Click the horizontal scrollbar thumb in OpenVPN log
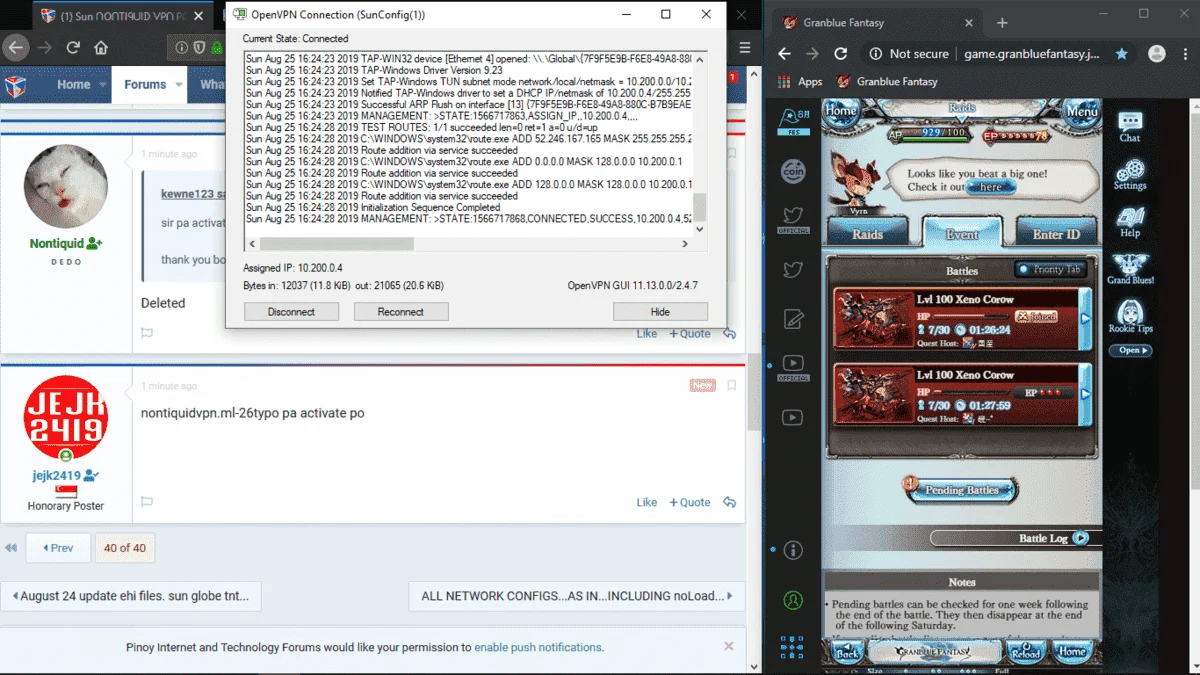 (337, 244)
